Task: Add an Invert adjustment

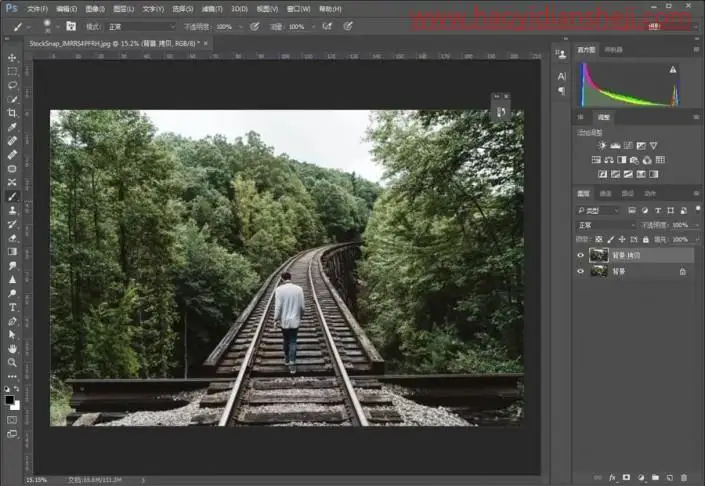Action: (x=602, y=174)
